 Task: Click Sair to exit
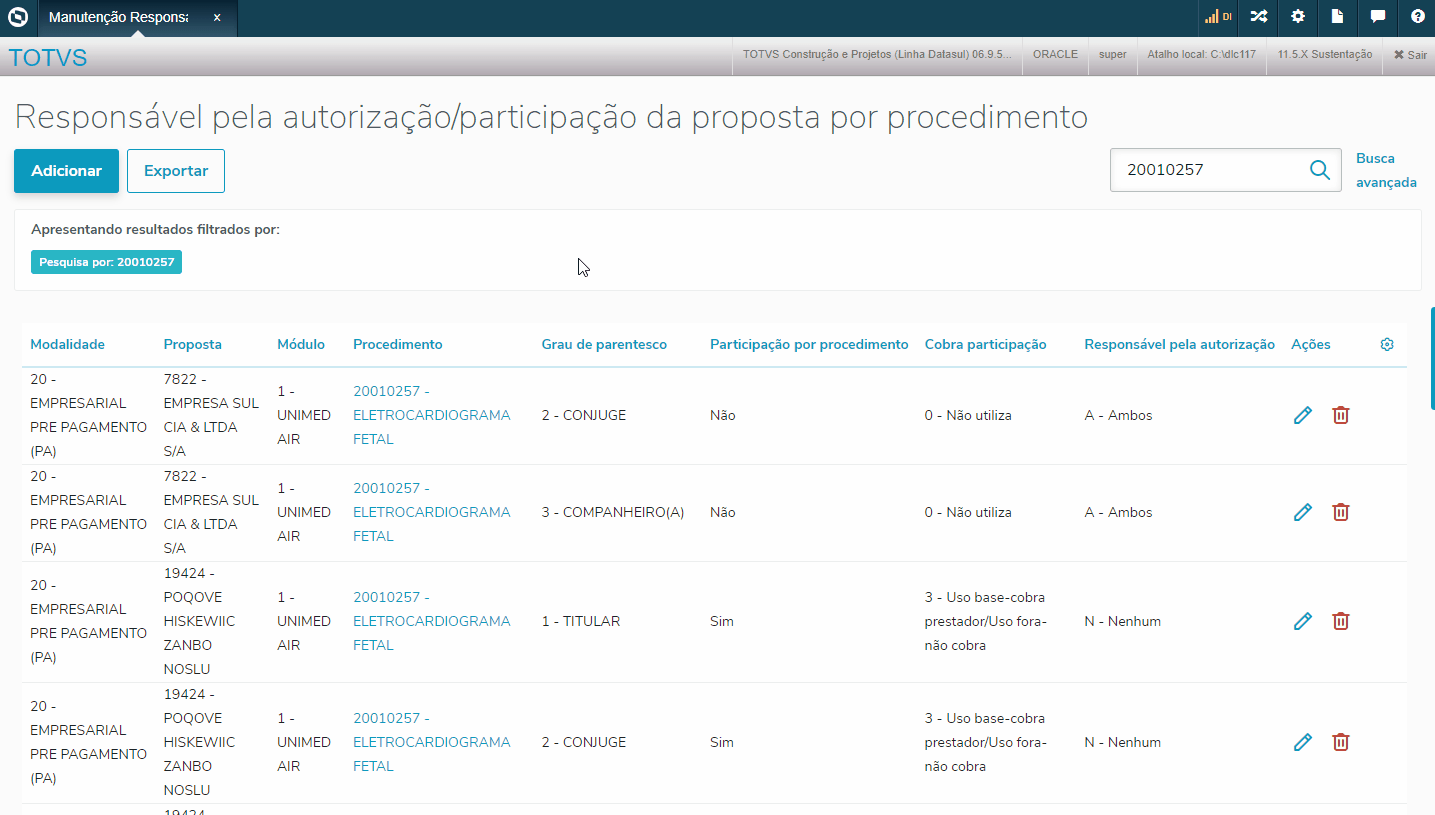tap(1410, 55)
